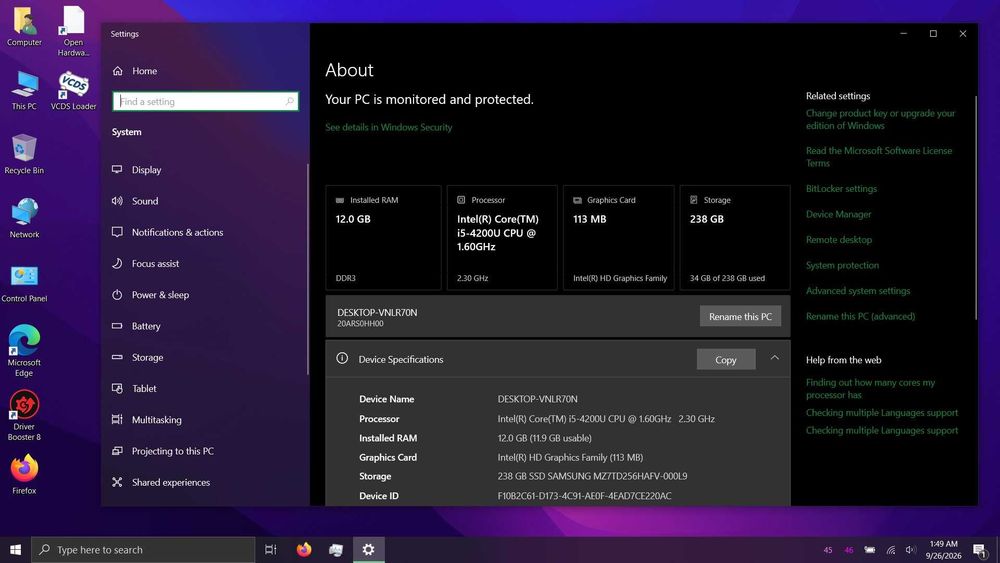Click the About page vertical scrollbar

tap(976, 208)
